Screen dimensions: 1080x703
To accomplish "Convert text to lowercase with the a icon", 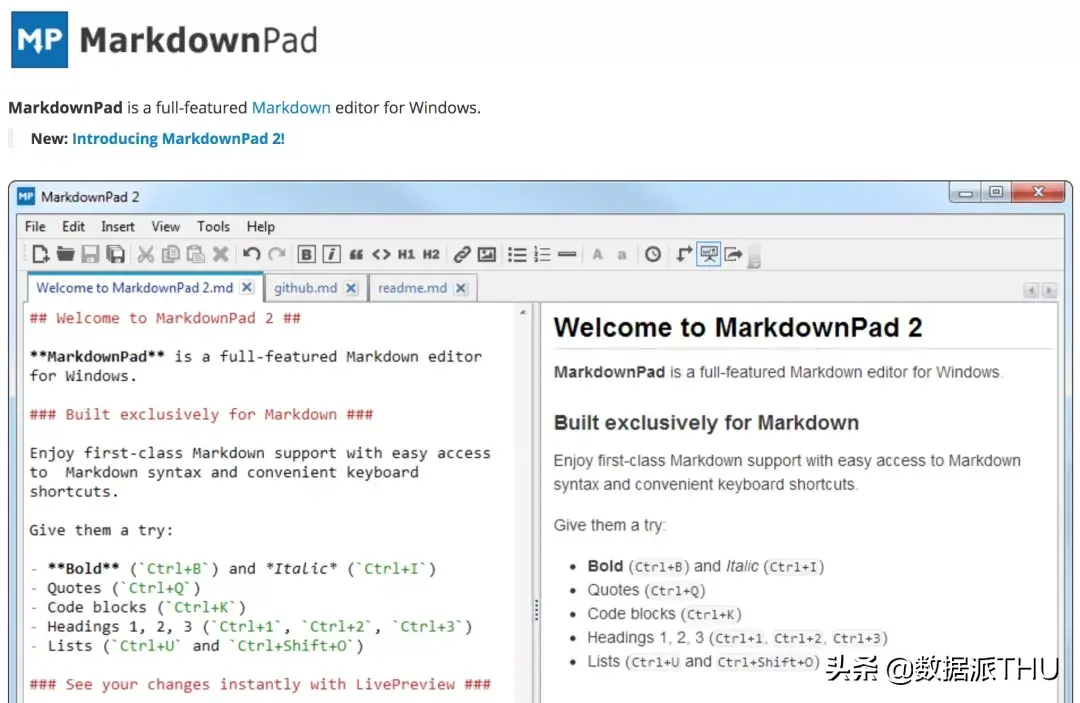I will pos(622,255).
